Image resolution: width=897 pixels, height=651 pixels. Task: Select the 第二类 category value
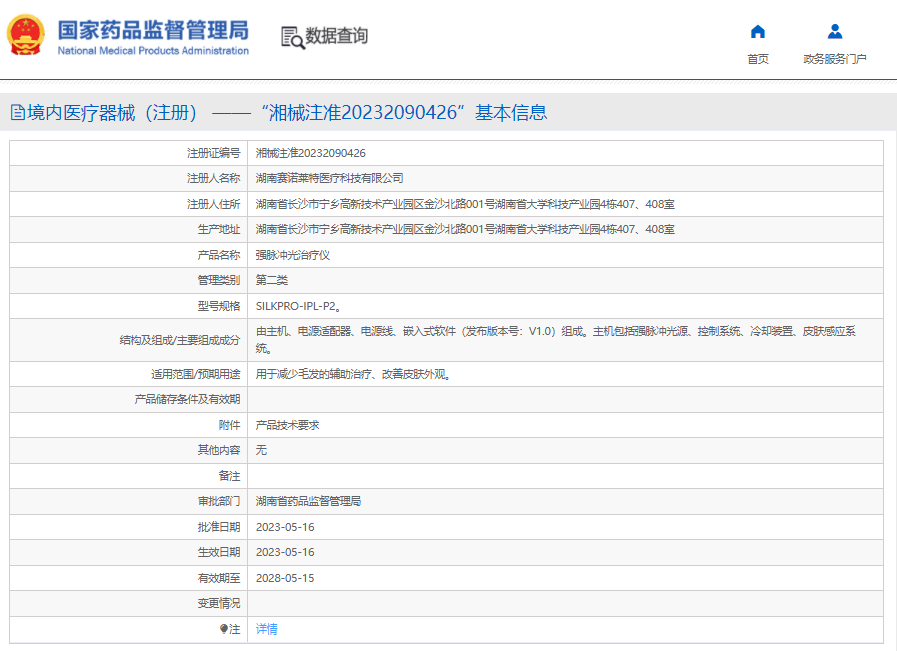(272, 280)
